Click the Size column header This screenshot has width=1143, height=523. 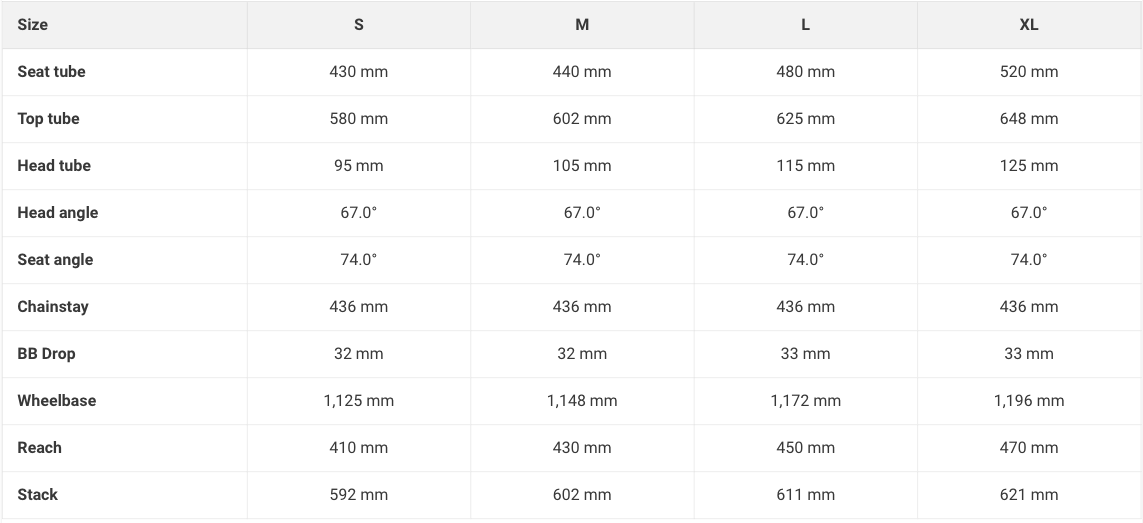[x=33, y=25]
